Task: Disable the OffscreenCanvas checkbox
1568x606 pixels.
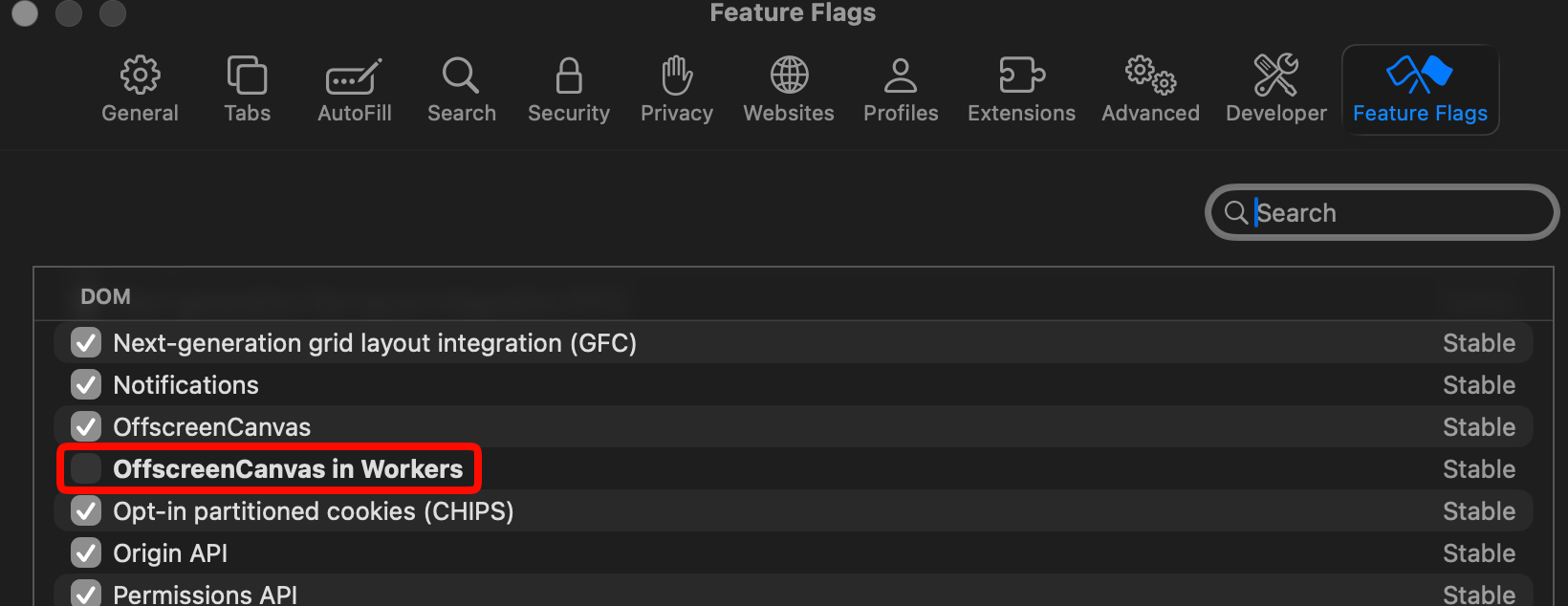Action: click(x=86, y=426)
